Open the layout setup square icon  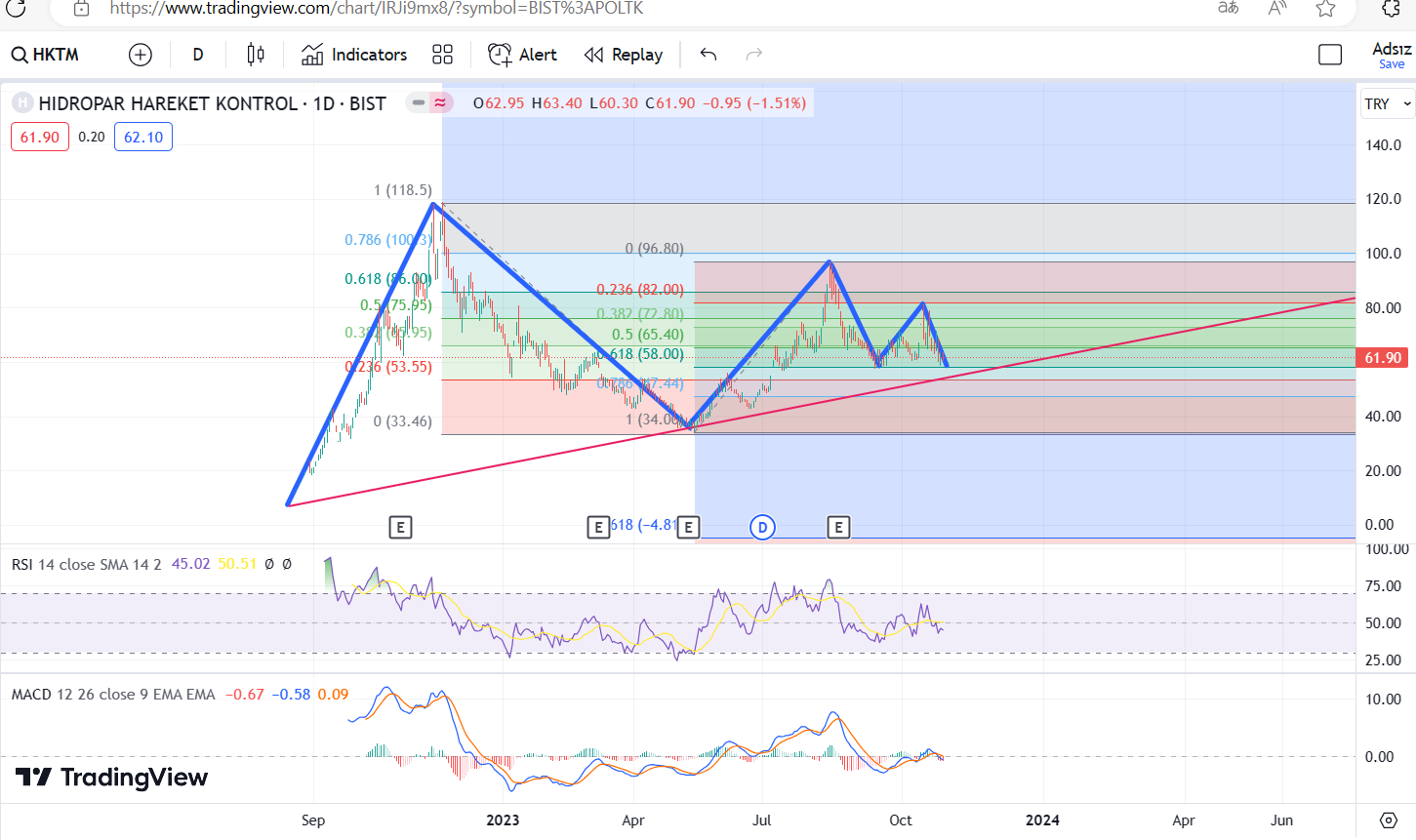coord(1330,55)
